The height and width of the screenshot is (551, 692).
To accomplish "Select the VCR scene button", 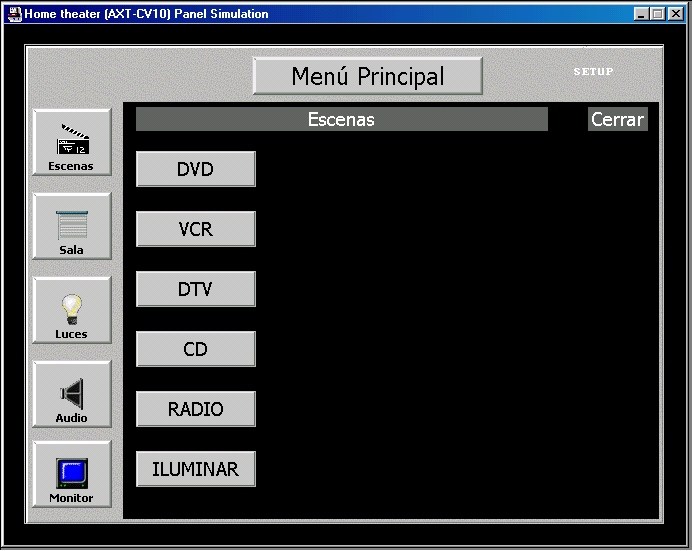I will [196, 229].
